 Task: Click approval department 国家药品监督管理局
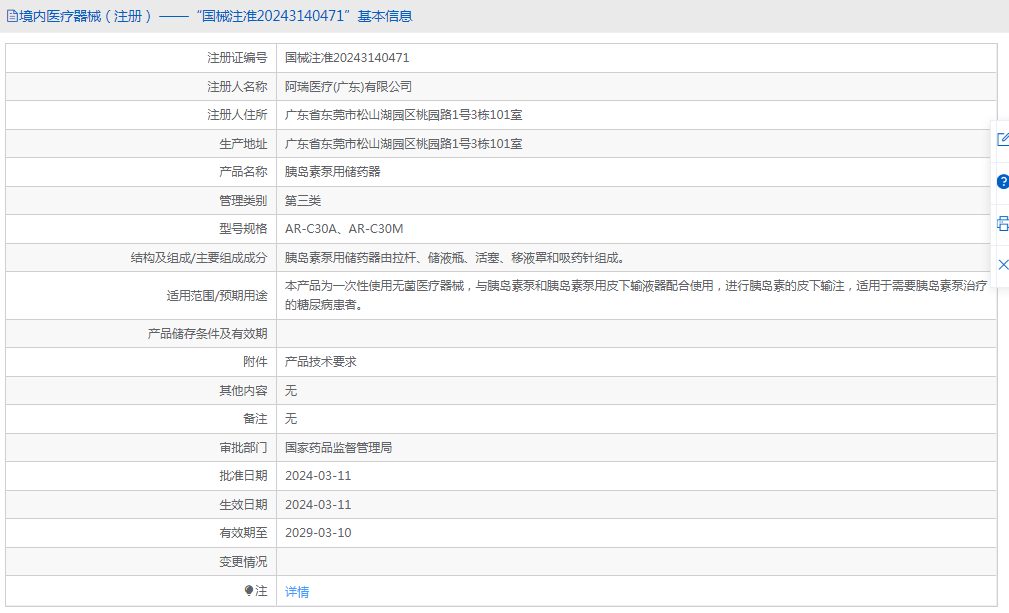tap(338, 448)
